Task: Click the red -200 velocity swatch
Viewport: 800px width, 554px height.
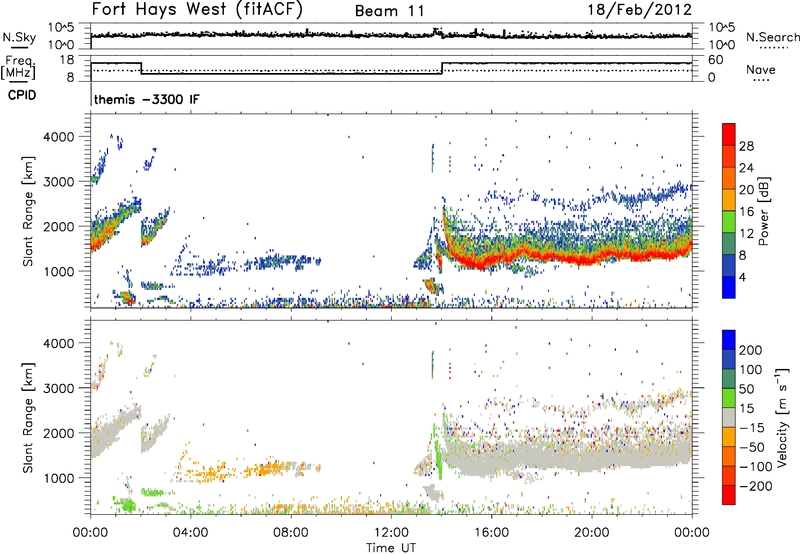Action: pyautogui.click(x=729, y=495)
